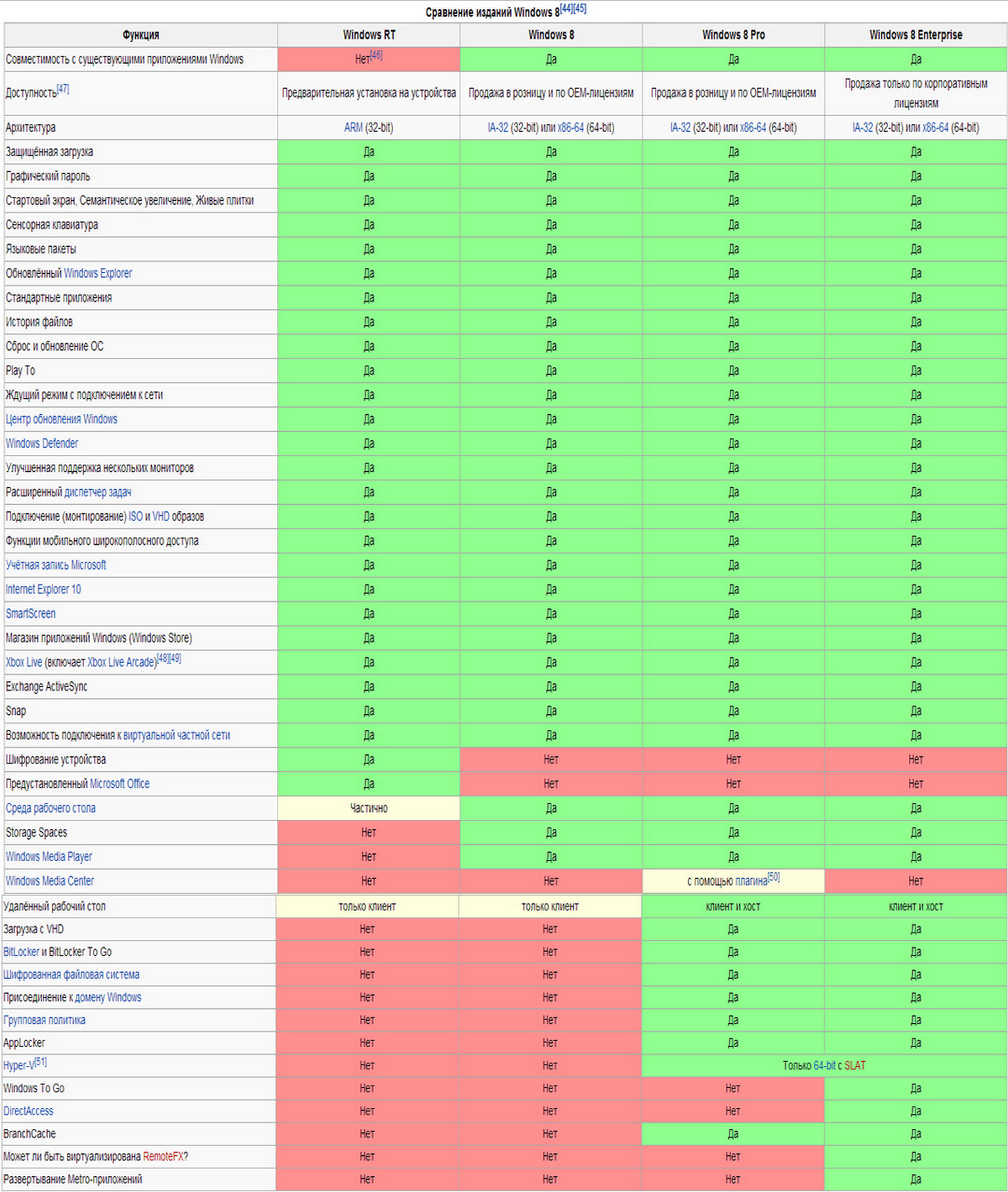The width and height of the screenshot is (1008, 1192).
Task: Open reference [45] in the table caption
Action: pyautogui.click(x=580, y=9)
